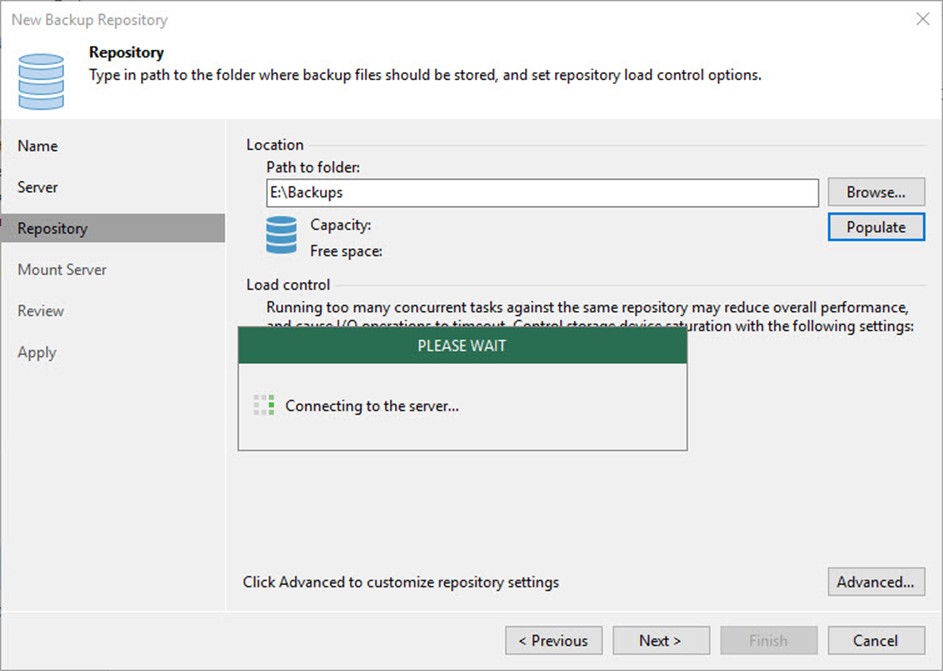Click the large Repository database icon in header
This screenshot has height=671, width=943.
41,81
